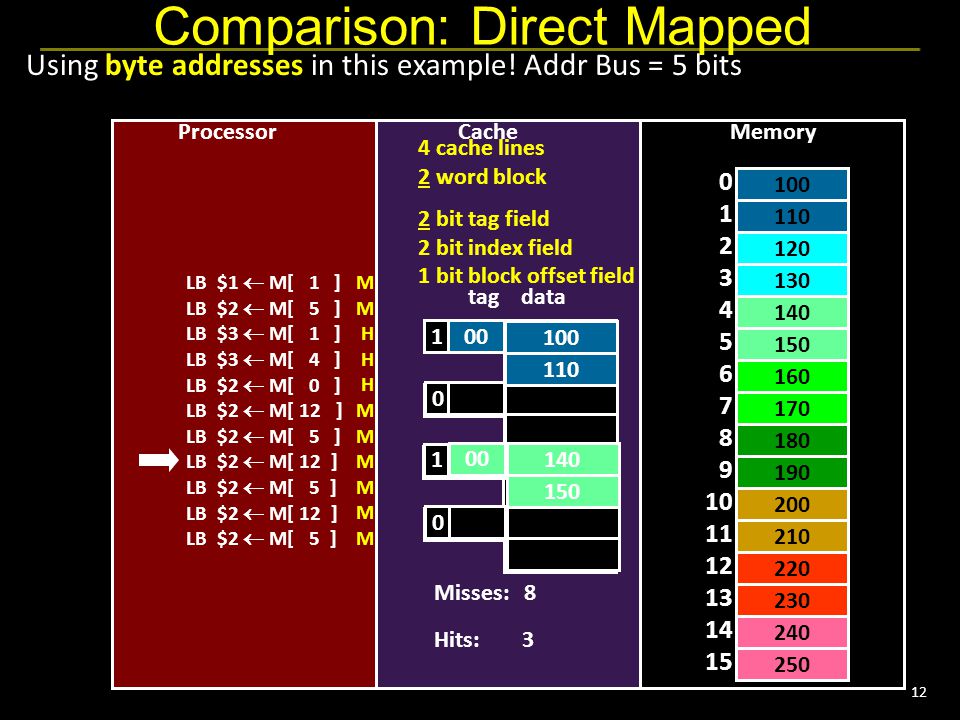Image resolution: width=960 pixels, height=720 pixels.
Task: Select instruction 'LB $2 ← M[ 0 ]'
Action: coord(263,385)
